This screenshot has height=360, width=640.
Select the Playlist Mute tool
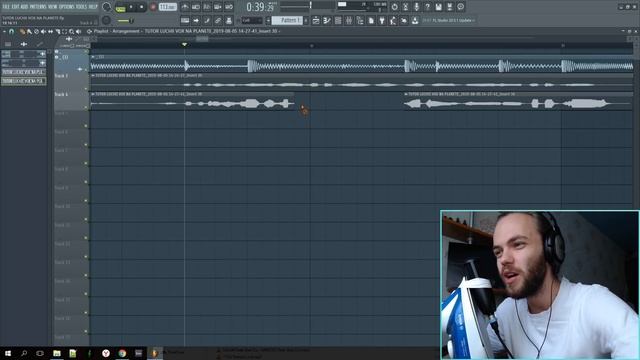point(43,31)
